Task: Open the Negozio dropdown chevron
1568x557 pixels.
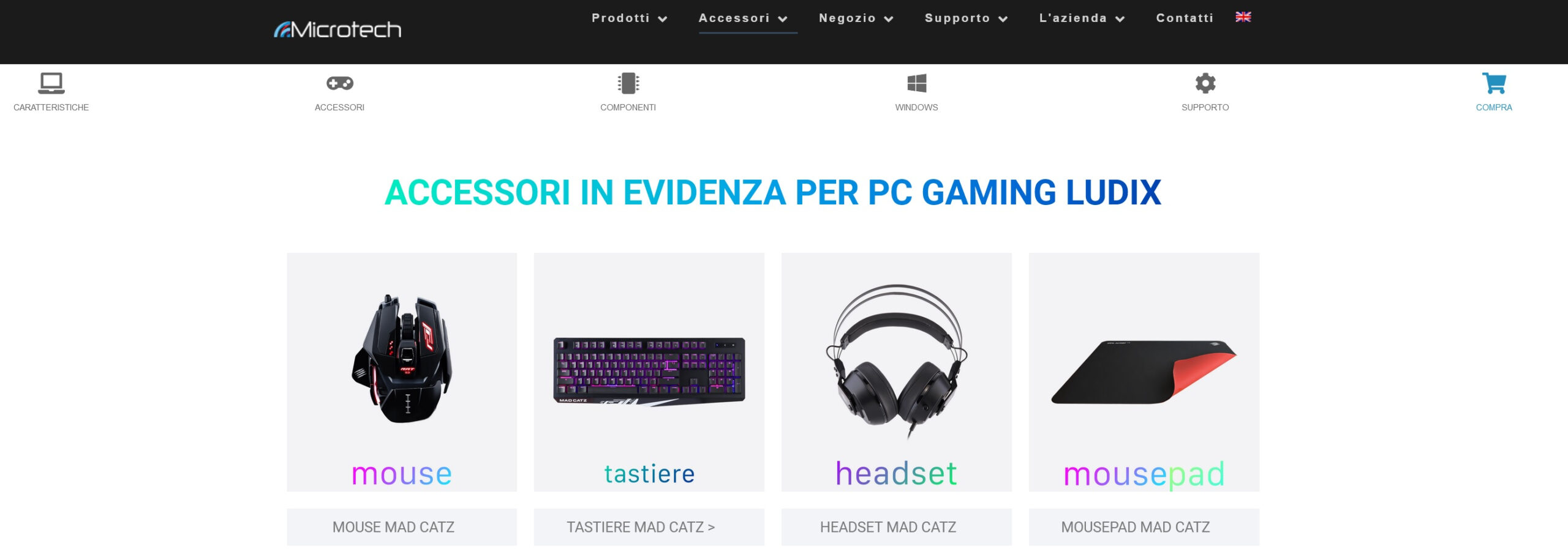Action: (x=889, y=19)
